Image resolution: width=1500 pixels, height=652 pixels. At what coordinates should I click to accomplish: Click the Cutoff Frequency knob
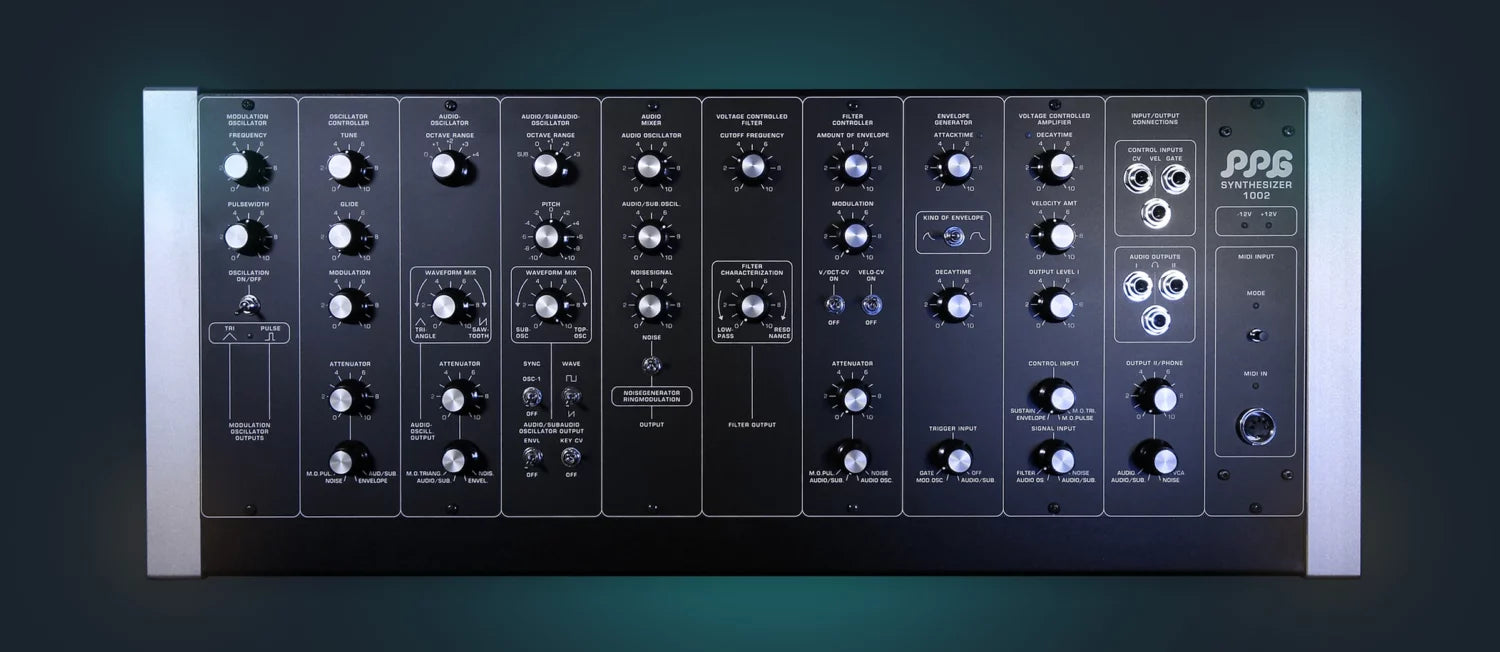(x=751, y=167)
